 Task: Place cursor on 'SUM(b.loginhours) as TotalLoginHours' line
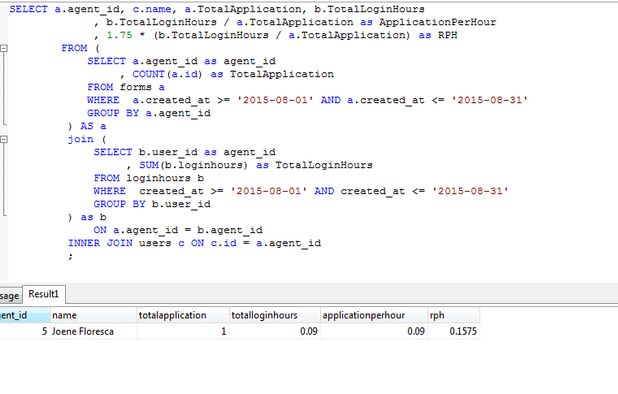point(250,165)
